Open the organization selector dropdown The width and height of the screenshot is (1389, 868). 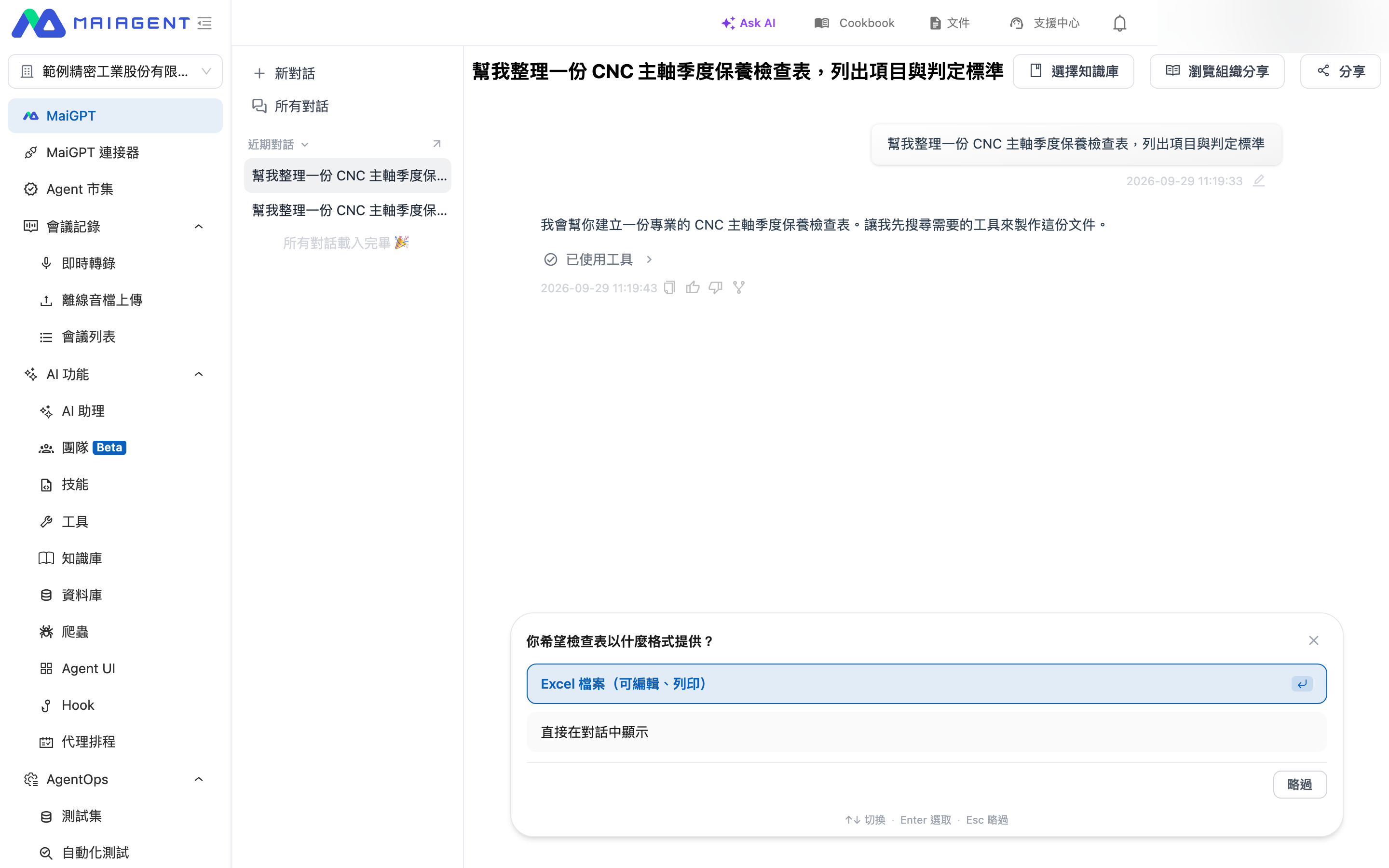pos(115,71)
